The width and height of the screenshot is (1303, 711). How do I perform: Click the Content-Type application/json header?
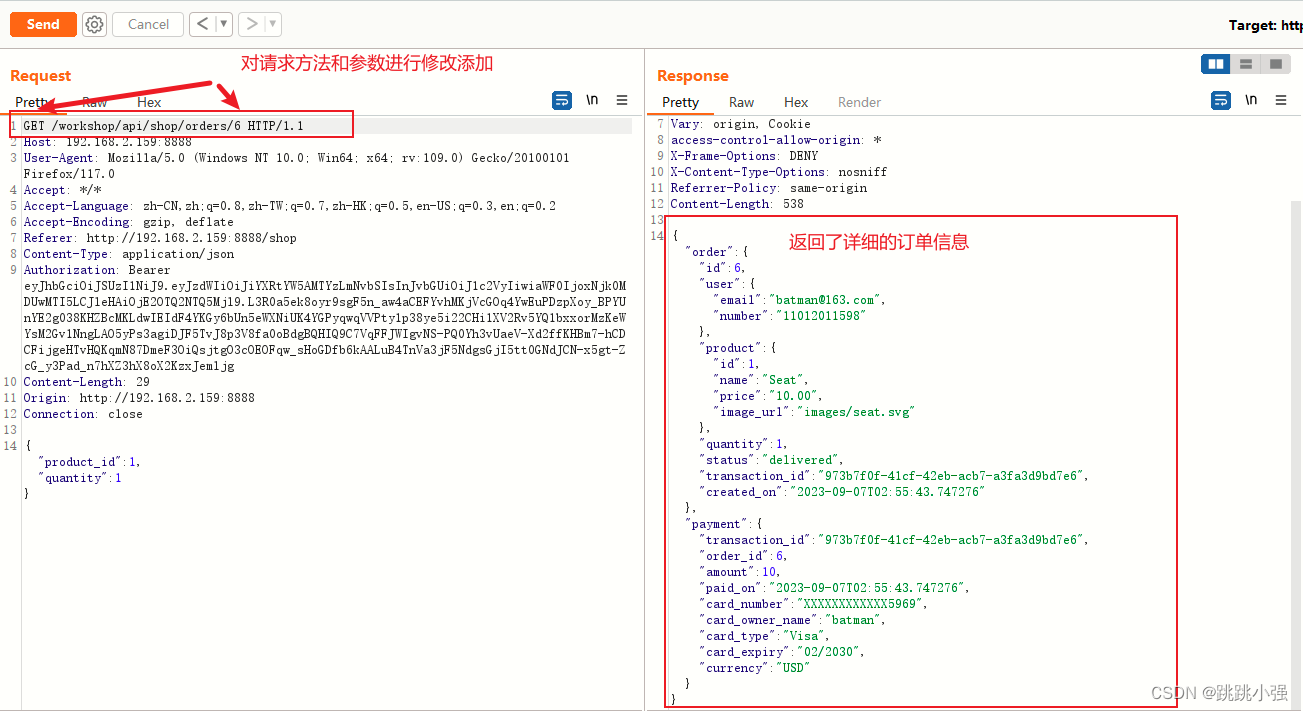tap(128, 254)
